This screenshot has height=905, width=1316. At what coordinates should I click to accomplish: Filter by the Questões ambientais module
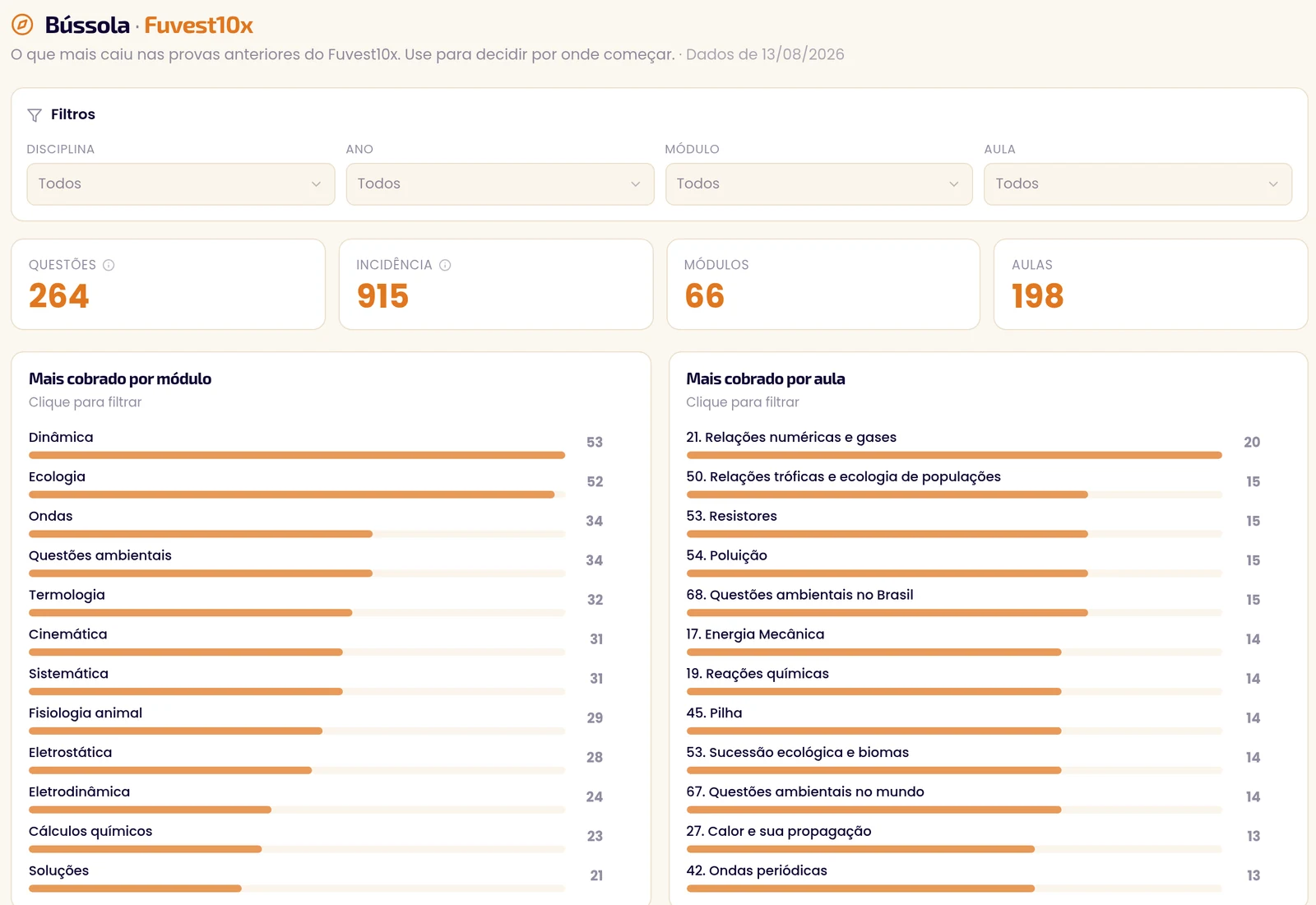pos(316,562)
